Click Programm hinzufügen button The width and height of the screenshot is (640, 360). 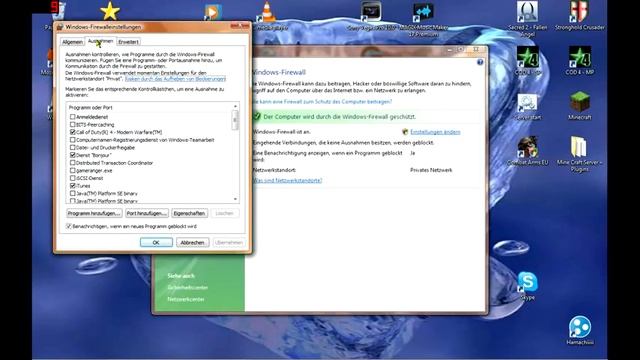coord(94,213)
